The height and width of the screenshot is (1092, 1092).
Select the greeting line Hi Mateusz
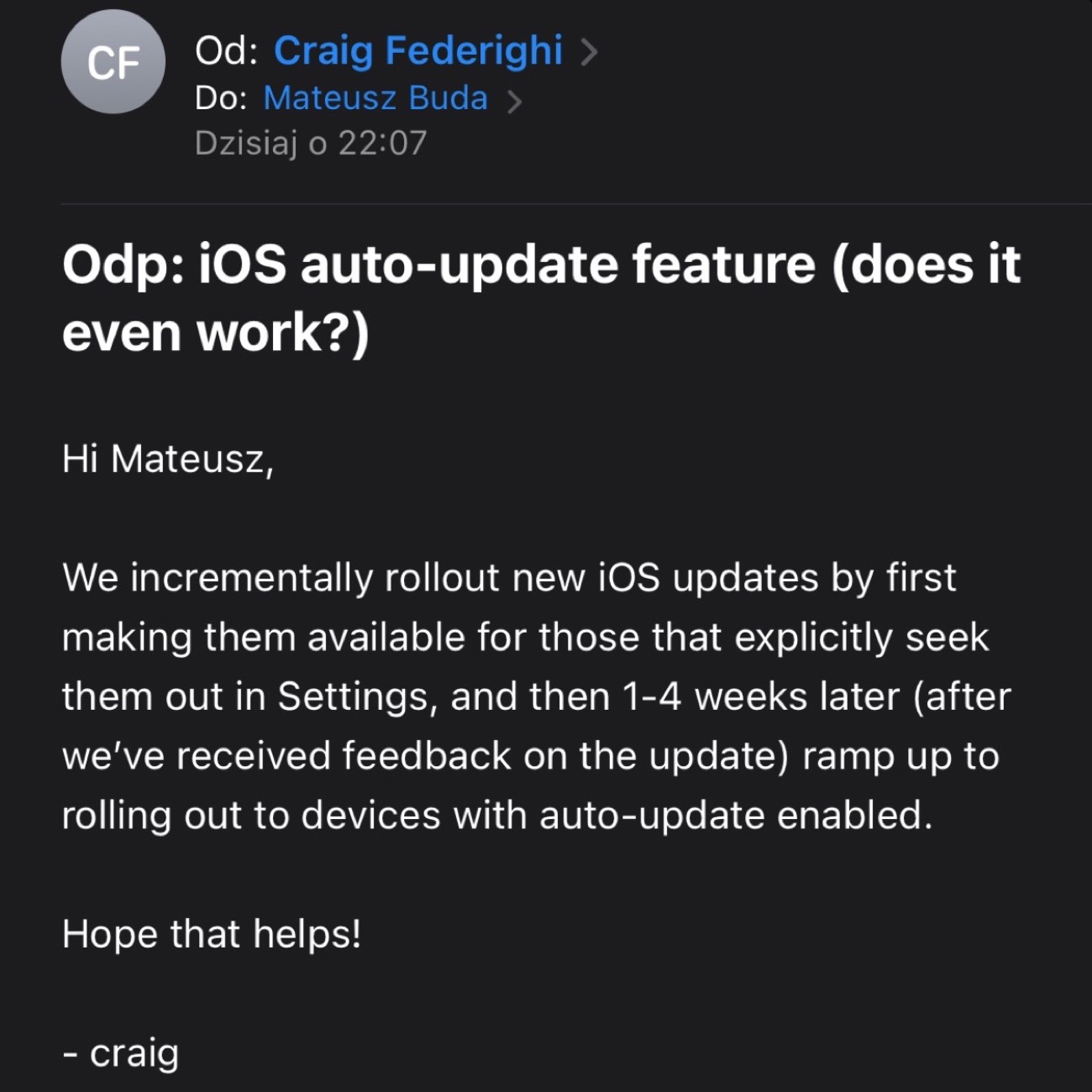[167, 457]
